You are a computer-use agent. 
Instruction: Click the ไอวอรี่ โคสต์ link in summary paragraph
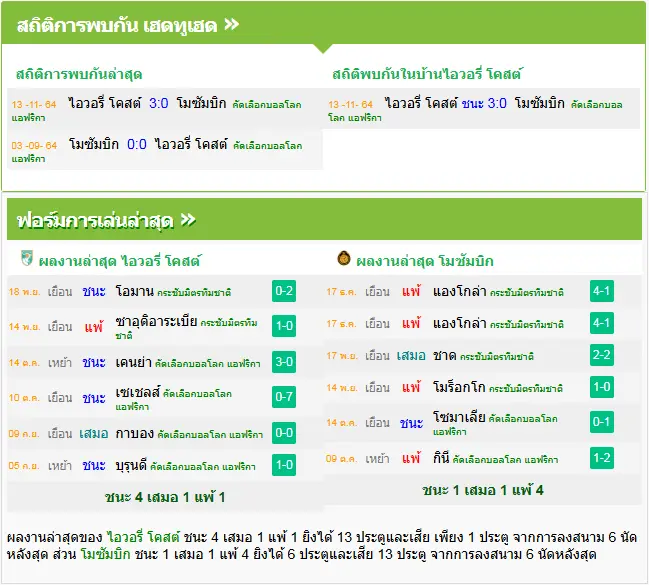[x=143, y=537]
